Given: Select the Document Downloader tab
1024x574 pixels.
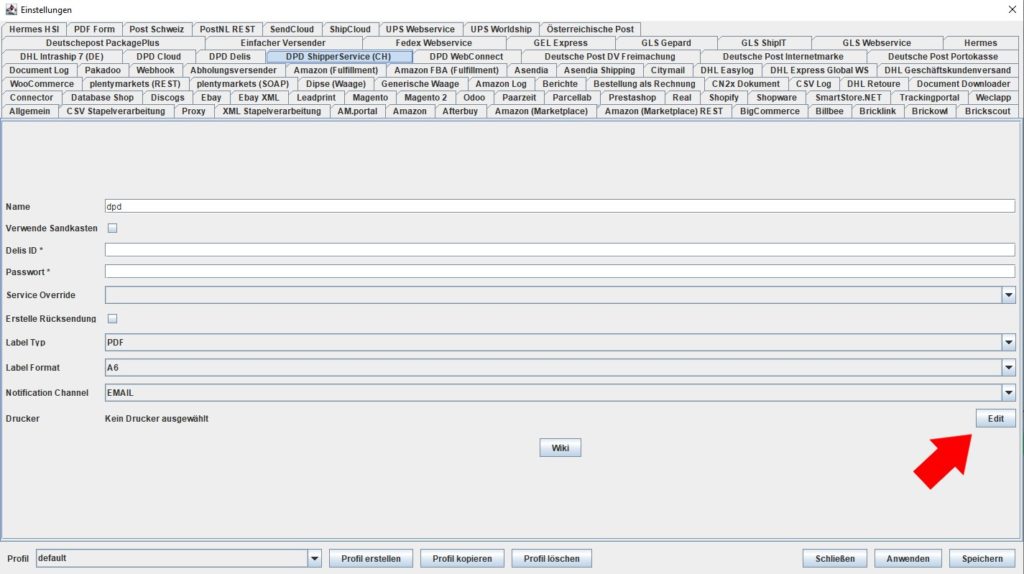Looking at the screenshot, I should 963,84.
